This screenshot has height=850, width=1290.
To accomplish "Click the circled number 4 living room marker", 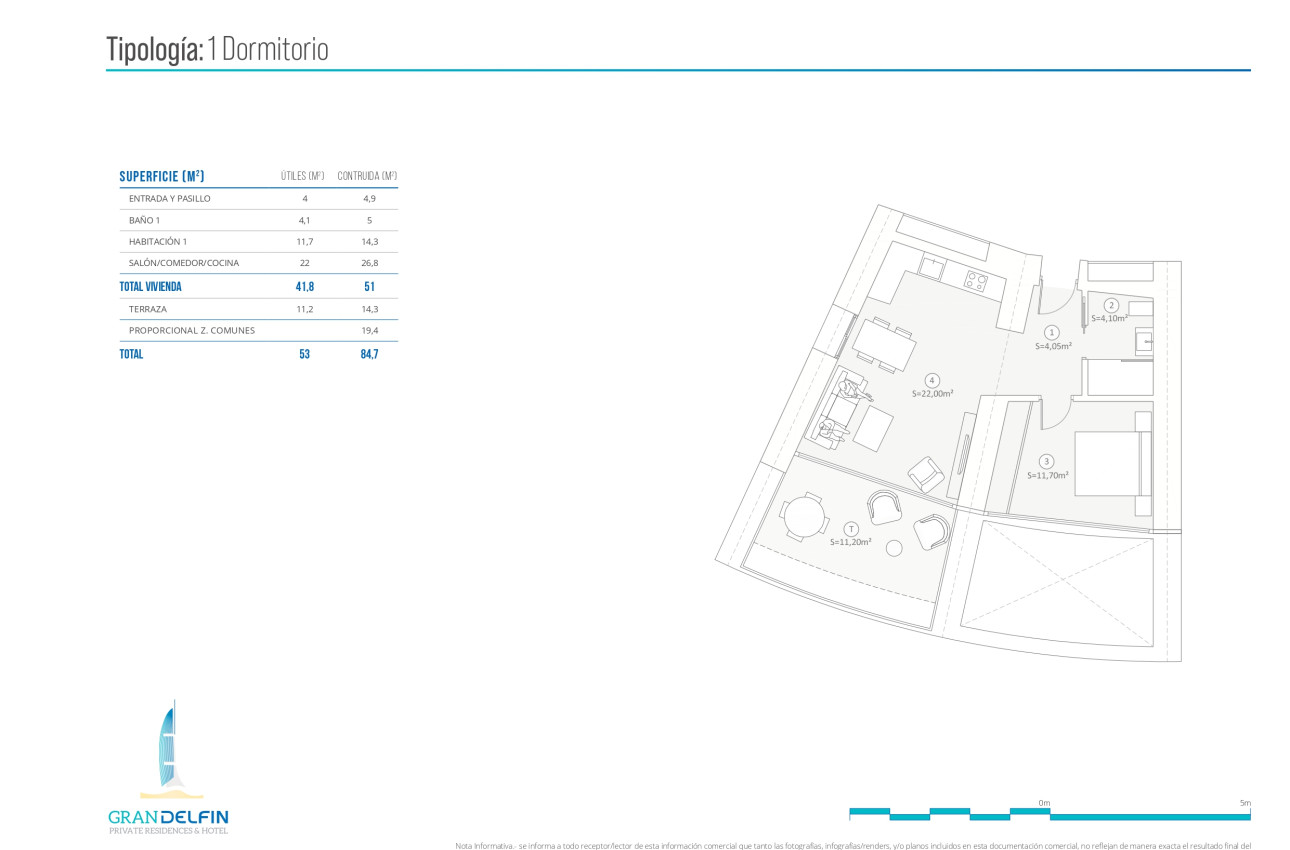I will 931,380.
